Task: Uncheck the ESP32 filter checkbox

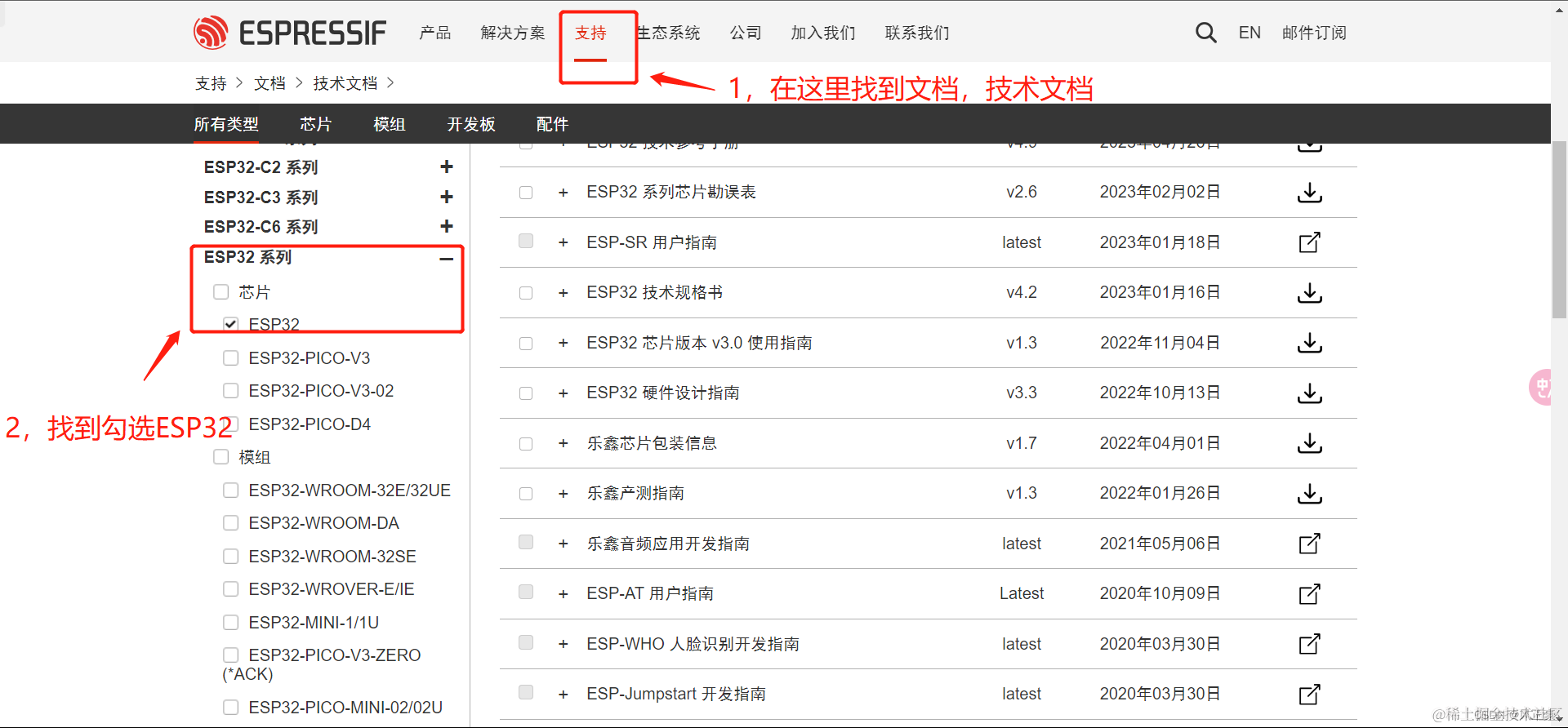Action: click(231, 324)
